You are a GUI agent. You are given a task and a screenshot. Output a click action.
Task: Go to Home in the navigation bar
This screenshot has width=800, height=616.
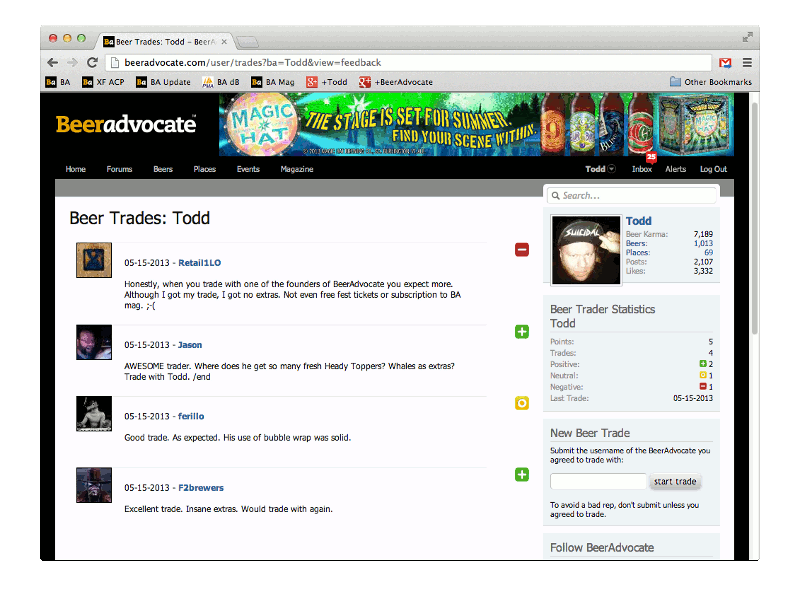[76, 169]
